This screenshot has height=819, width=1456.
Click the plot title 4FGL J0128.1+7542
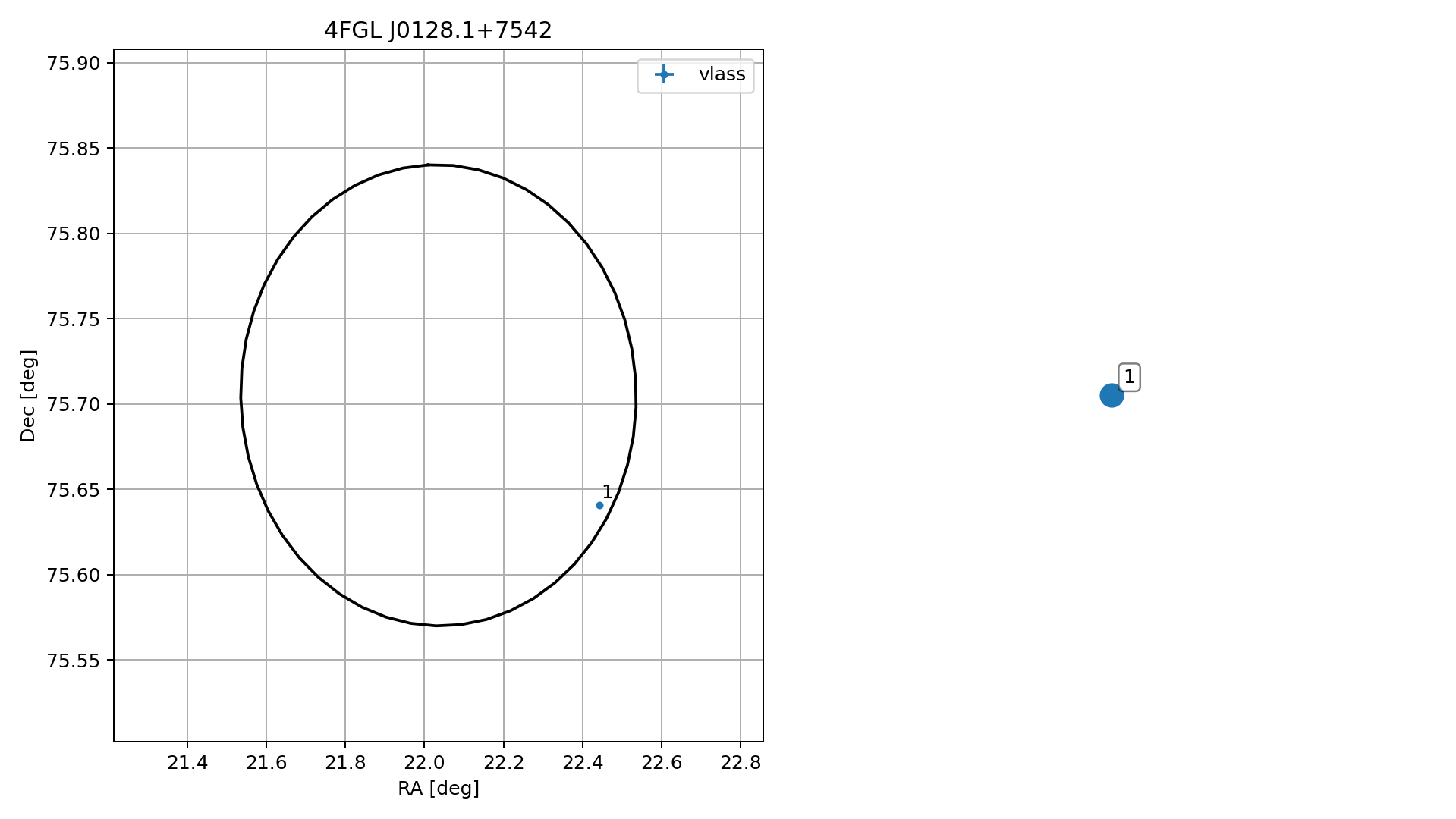[438, 30]
